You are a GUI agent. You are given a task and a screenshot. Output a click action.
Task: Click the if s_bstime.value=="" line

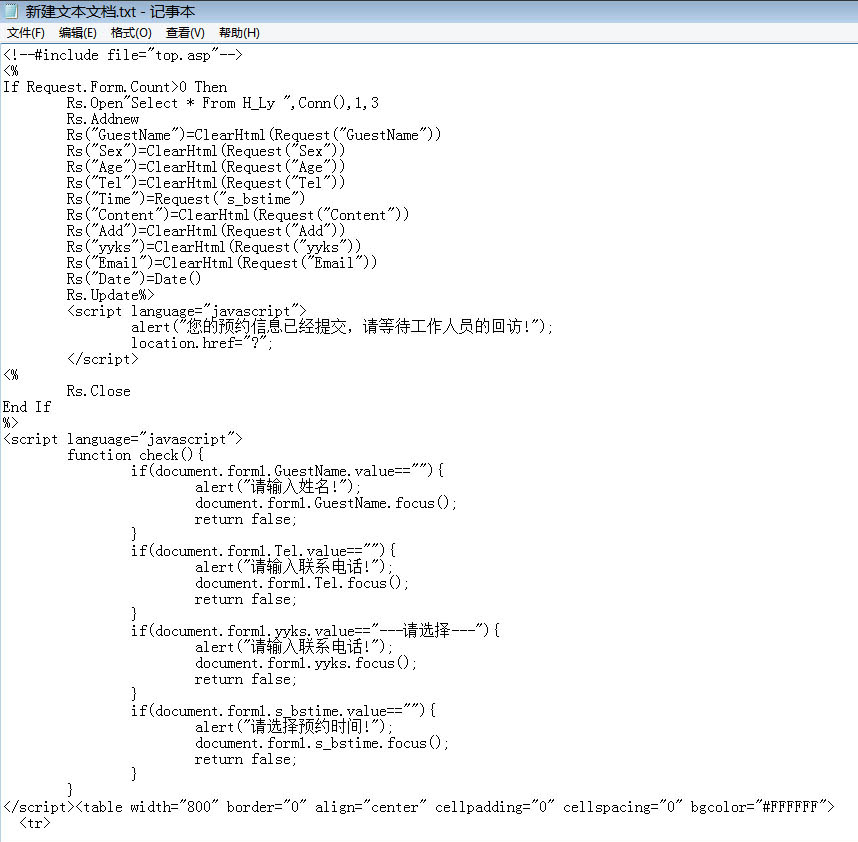283,711
